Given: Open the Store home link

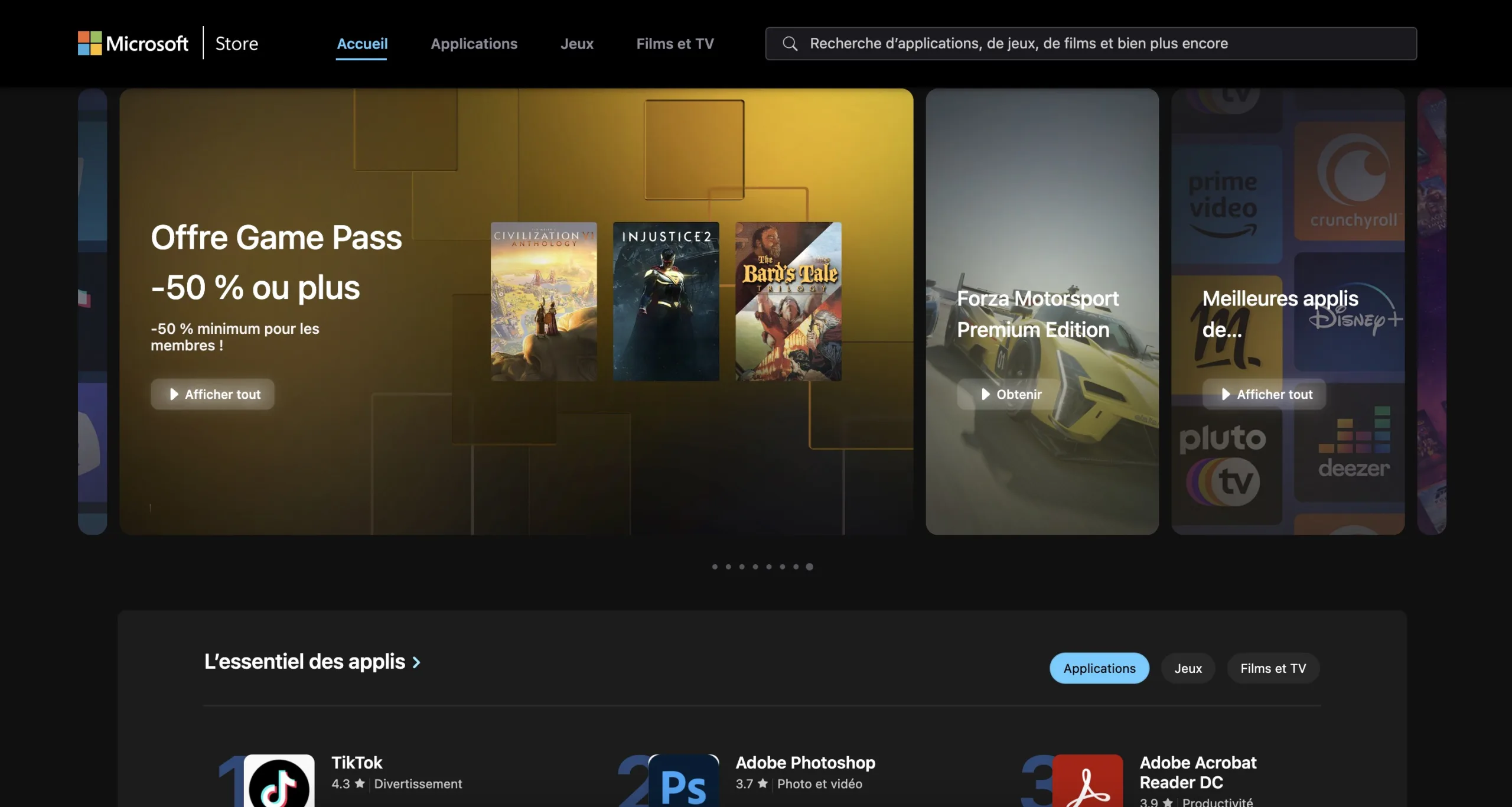Looking at the screenshot, I should 236,43.
